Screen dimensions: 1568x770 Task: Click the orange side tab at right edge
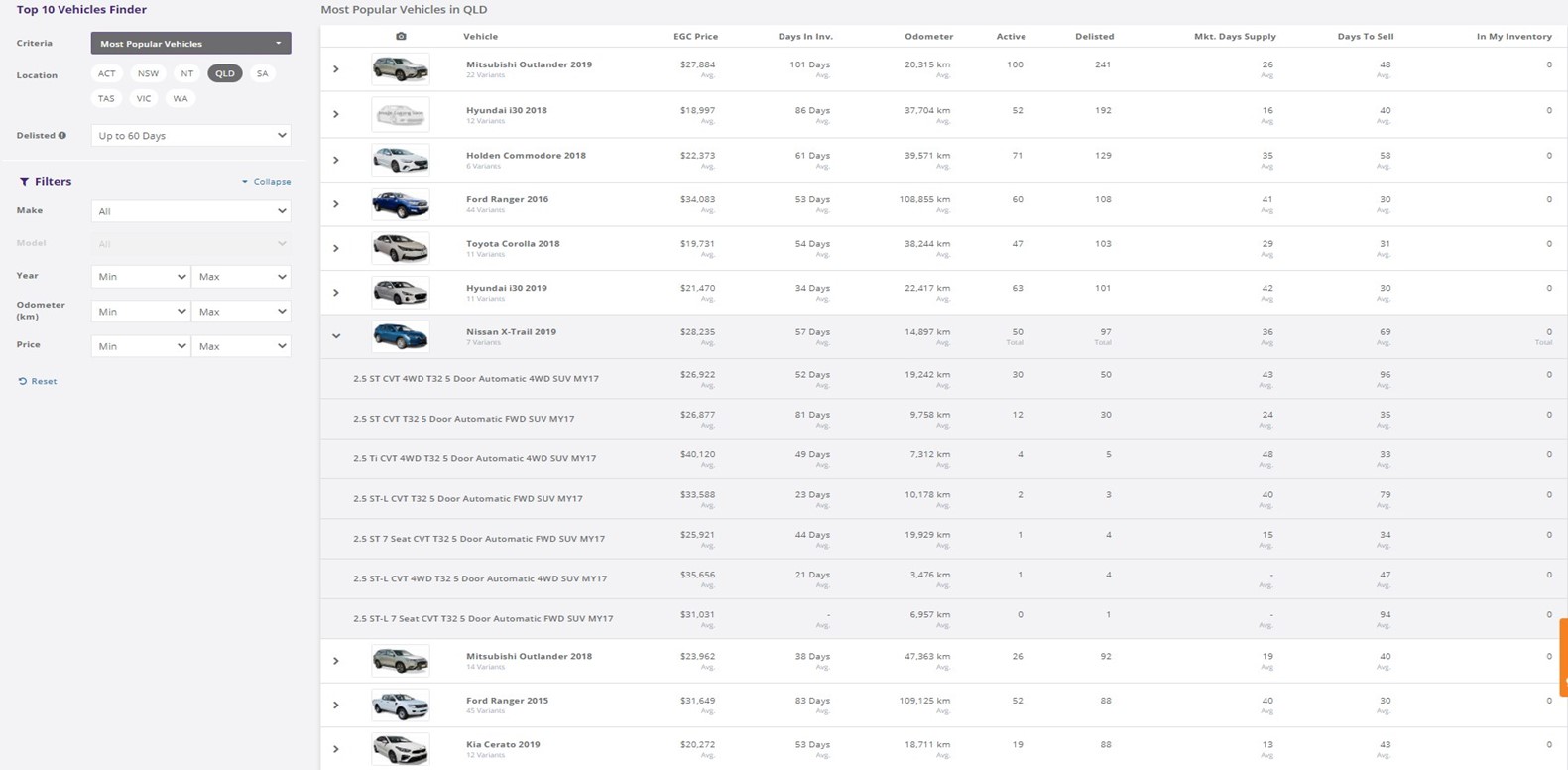pos(1564,656)
